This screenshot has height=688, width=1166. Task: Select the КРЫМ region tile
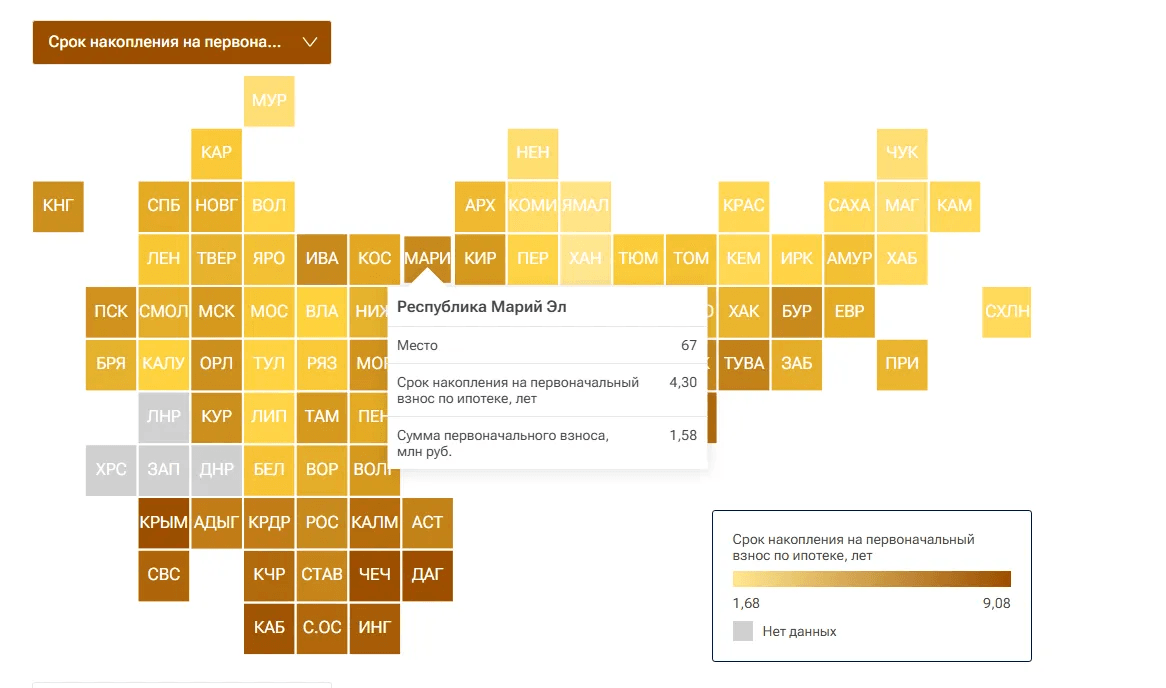[164, 522]
